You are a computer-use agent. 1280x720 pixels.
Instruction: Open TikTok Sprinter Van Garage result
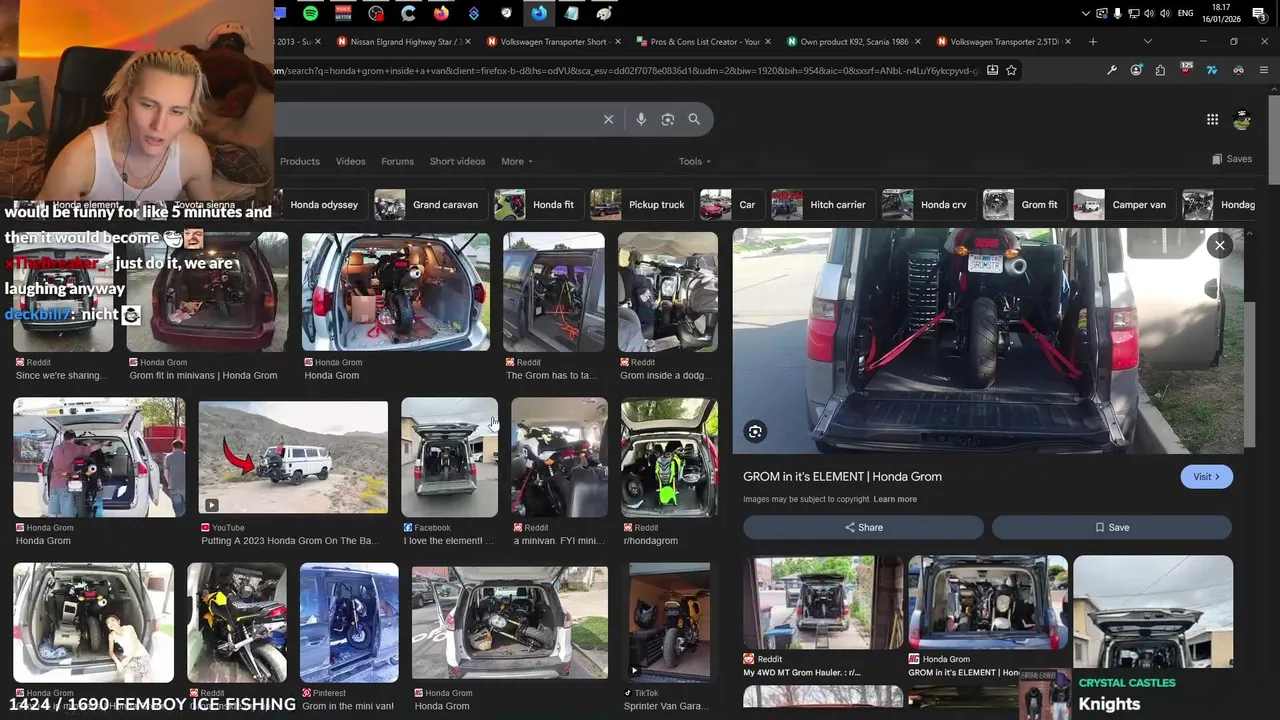669,622
